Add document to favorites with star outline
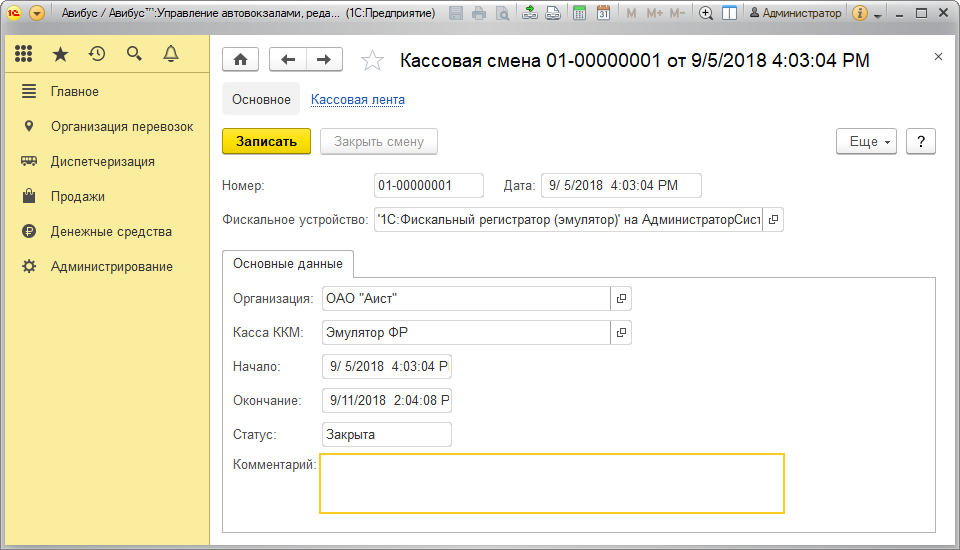The height and width of the screenshot is (550, 960). [372, 61]
